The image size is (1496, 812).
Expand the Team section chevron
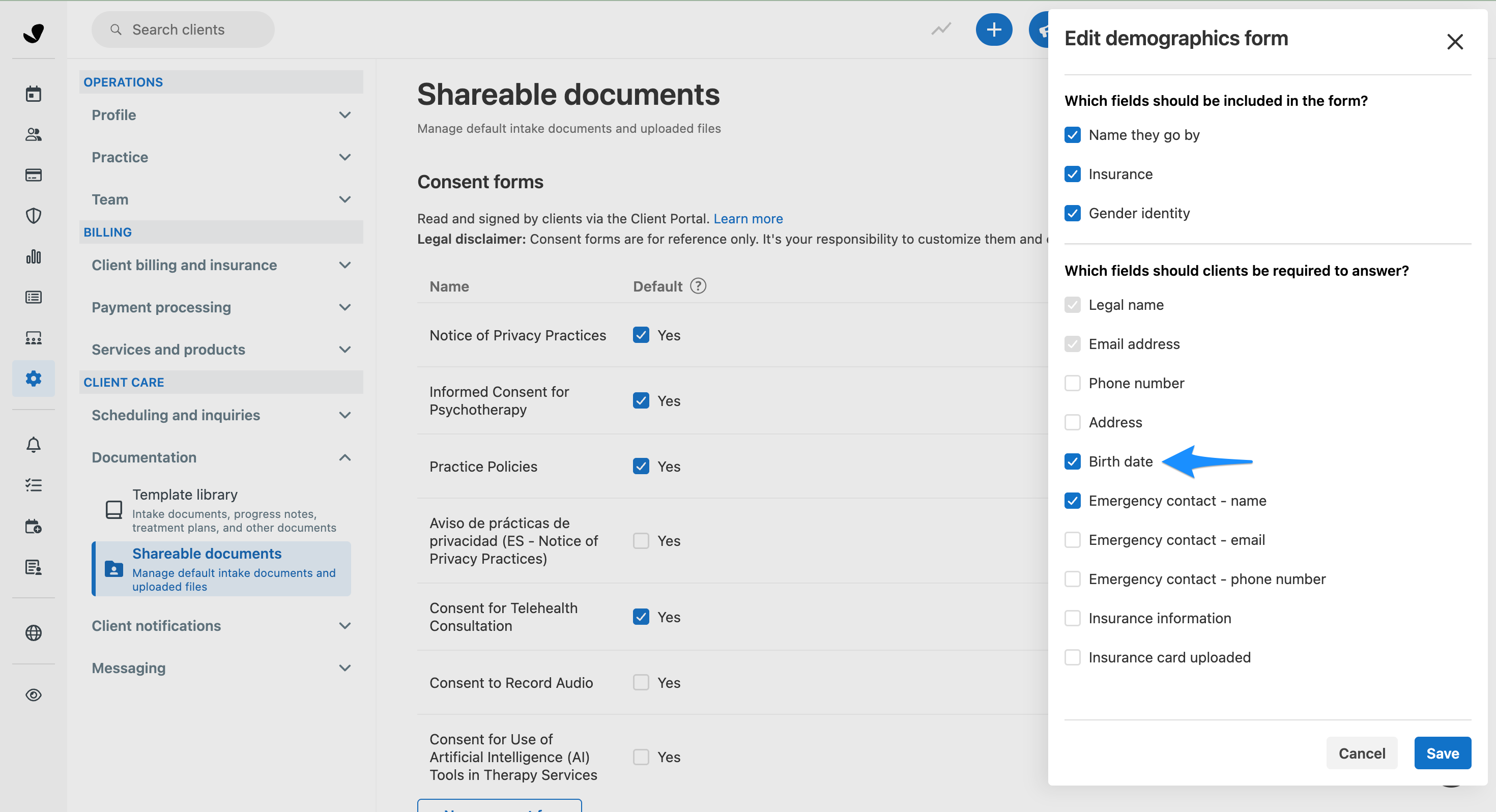pos(345,199)
